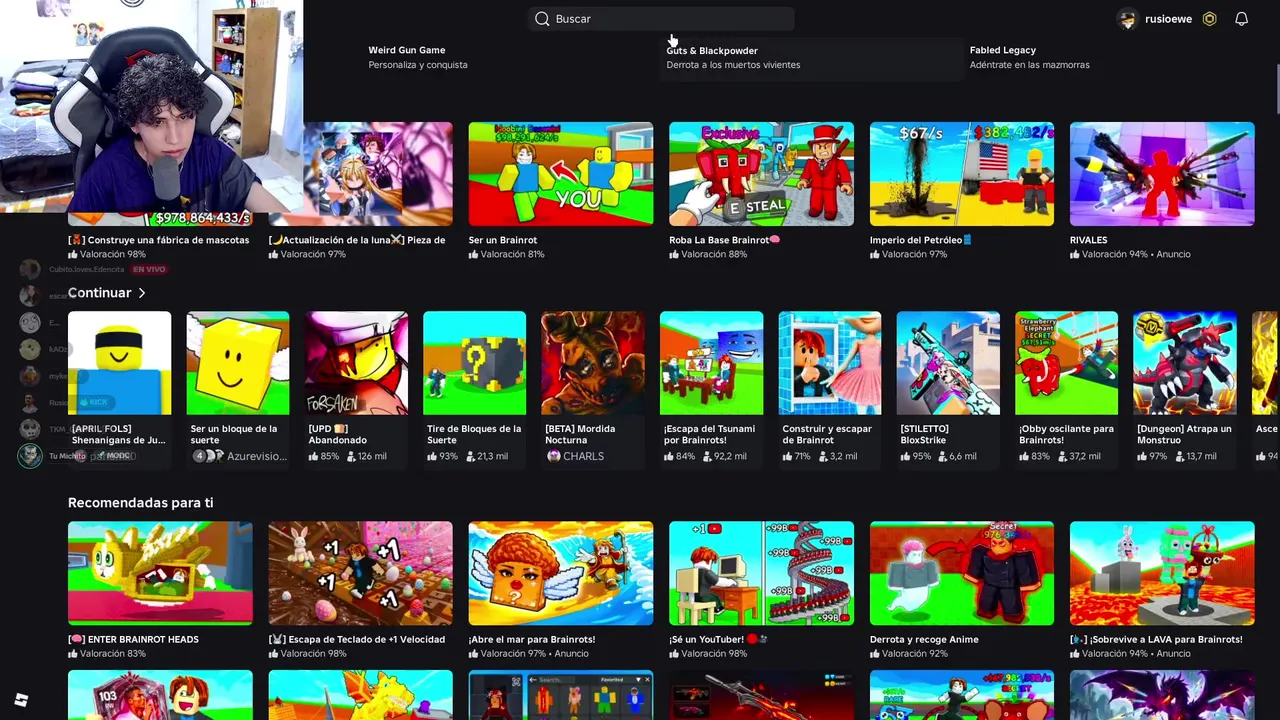This screenshot has height=720, width=1280.
Task: Open Sé un YouTuber game thumbnail
Action: point(761,573)
